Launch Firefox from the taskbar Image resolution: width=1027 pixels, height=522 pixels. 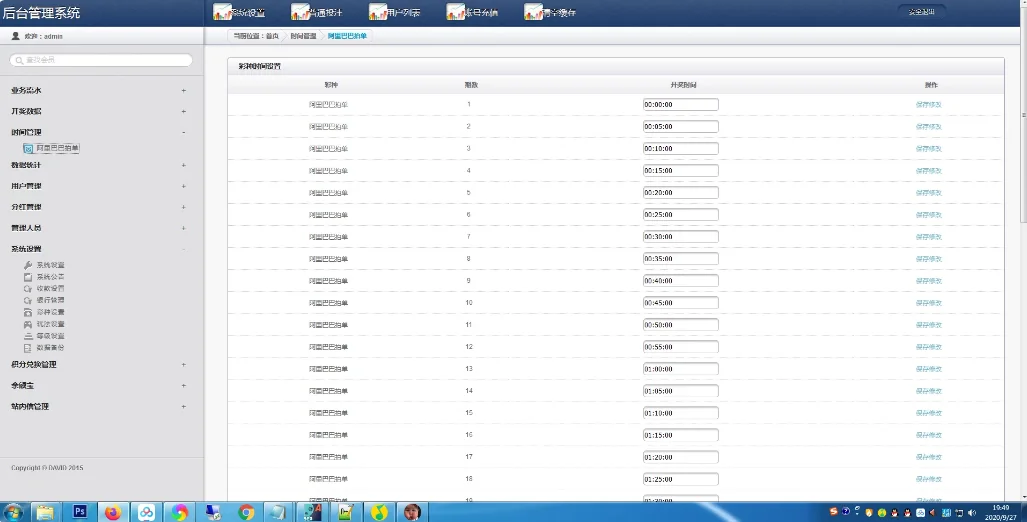[112, 512]
